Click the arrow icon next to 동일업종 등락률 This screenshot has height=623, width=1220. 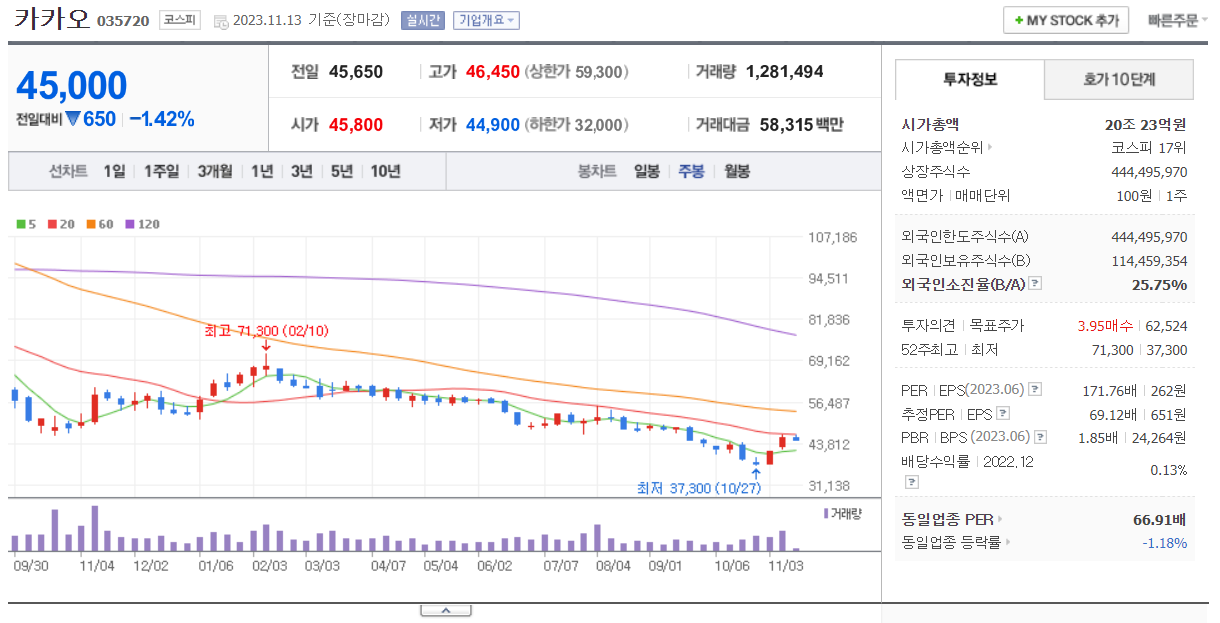1008,543
